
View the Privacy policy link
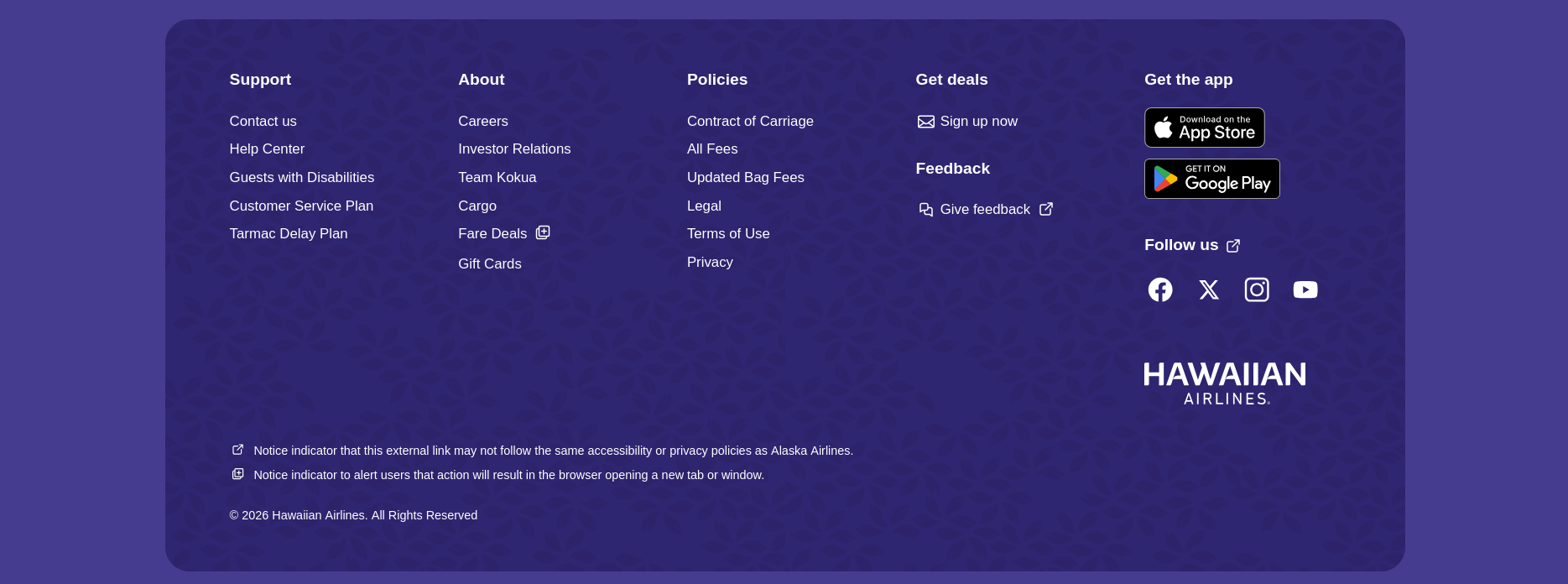709,262
